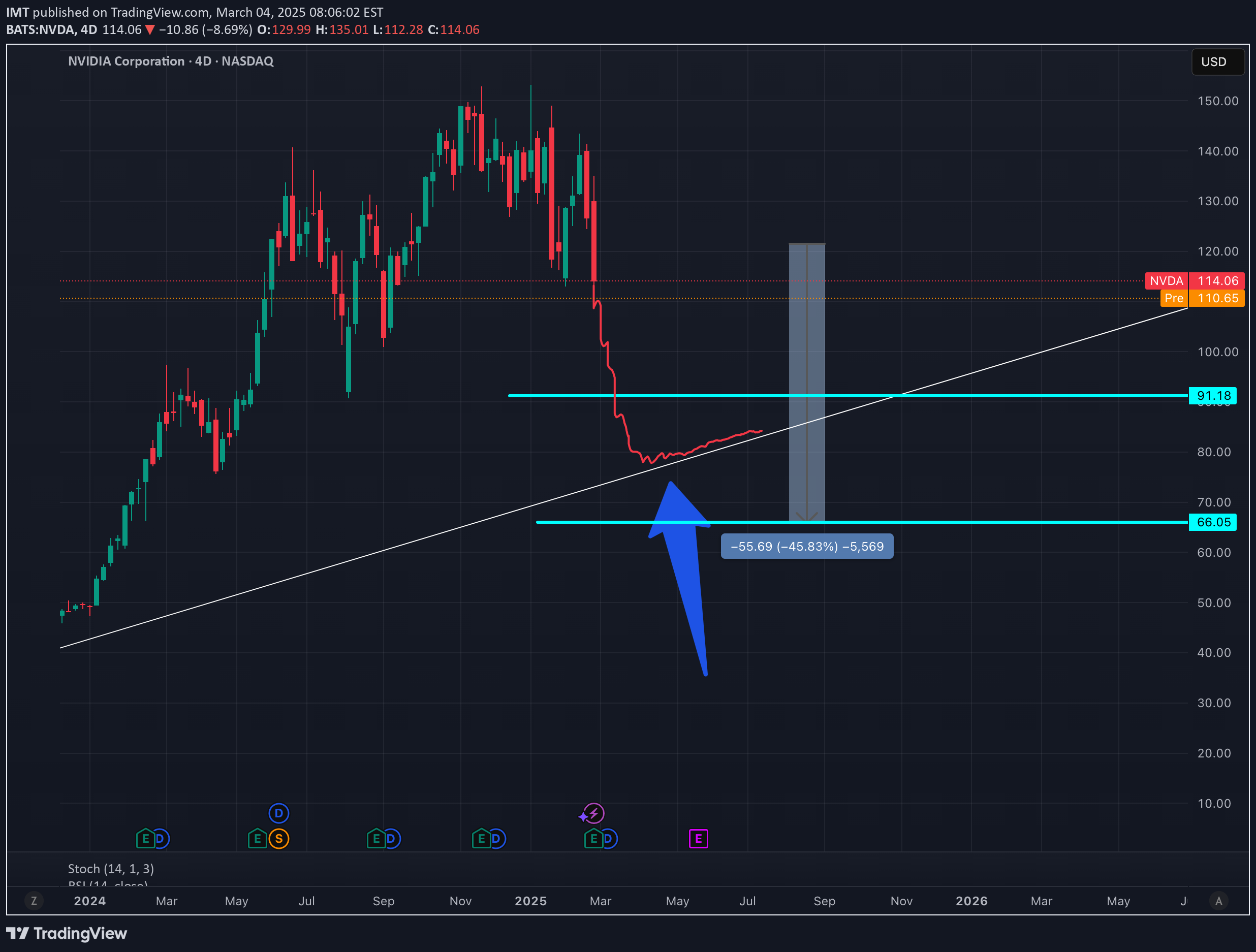Open the magenta upcoming earnings 'E' marker near May 2025
The image size is (1256, 952).
point(699,838)
